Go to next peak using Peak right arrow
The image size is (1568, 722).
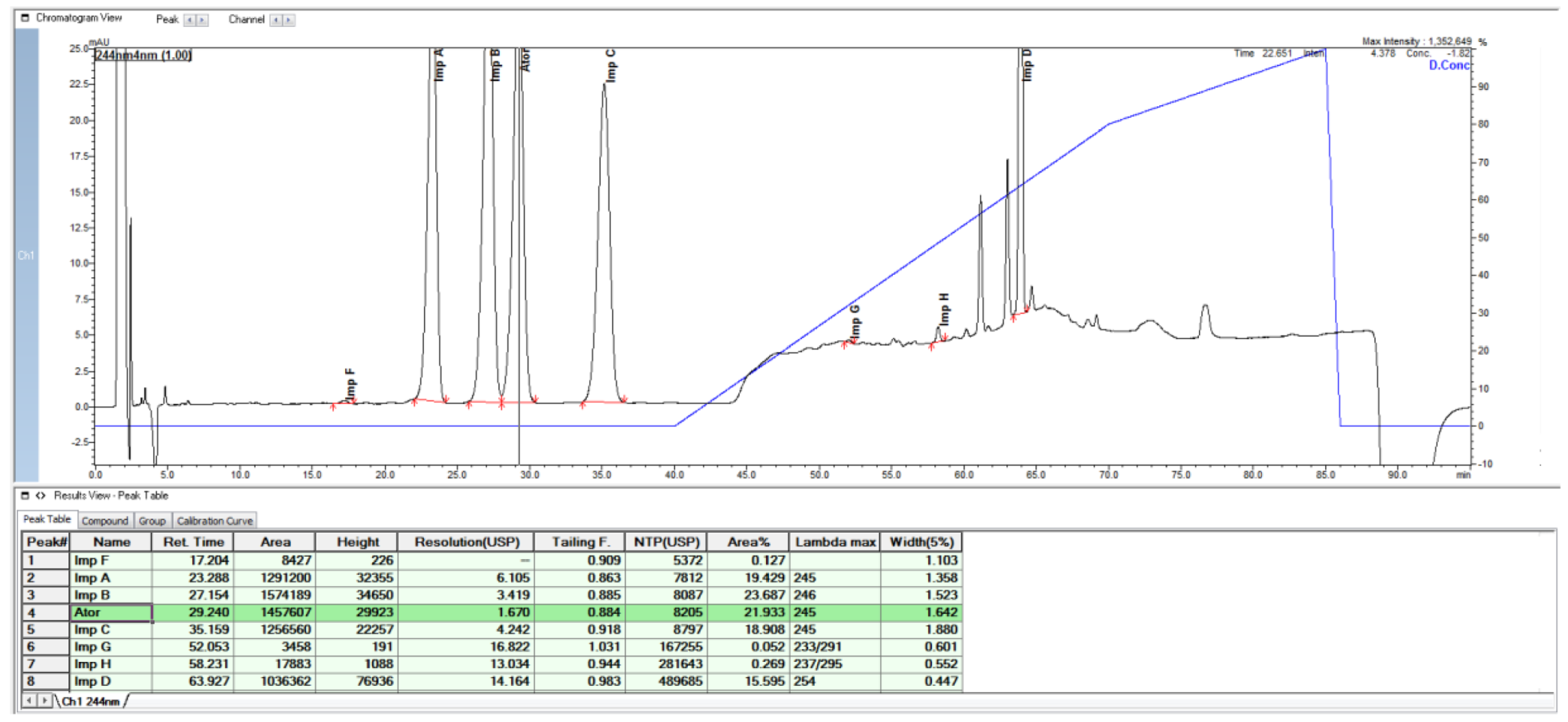click(201, 20)
